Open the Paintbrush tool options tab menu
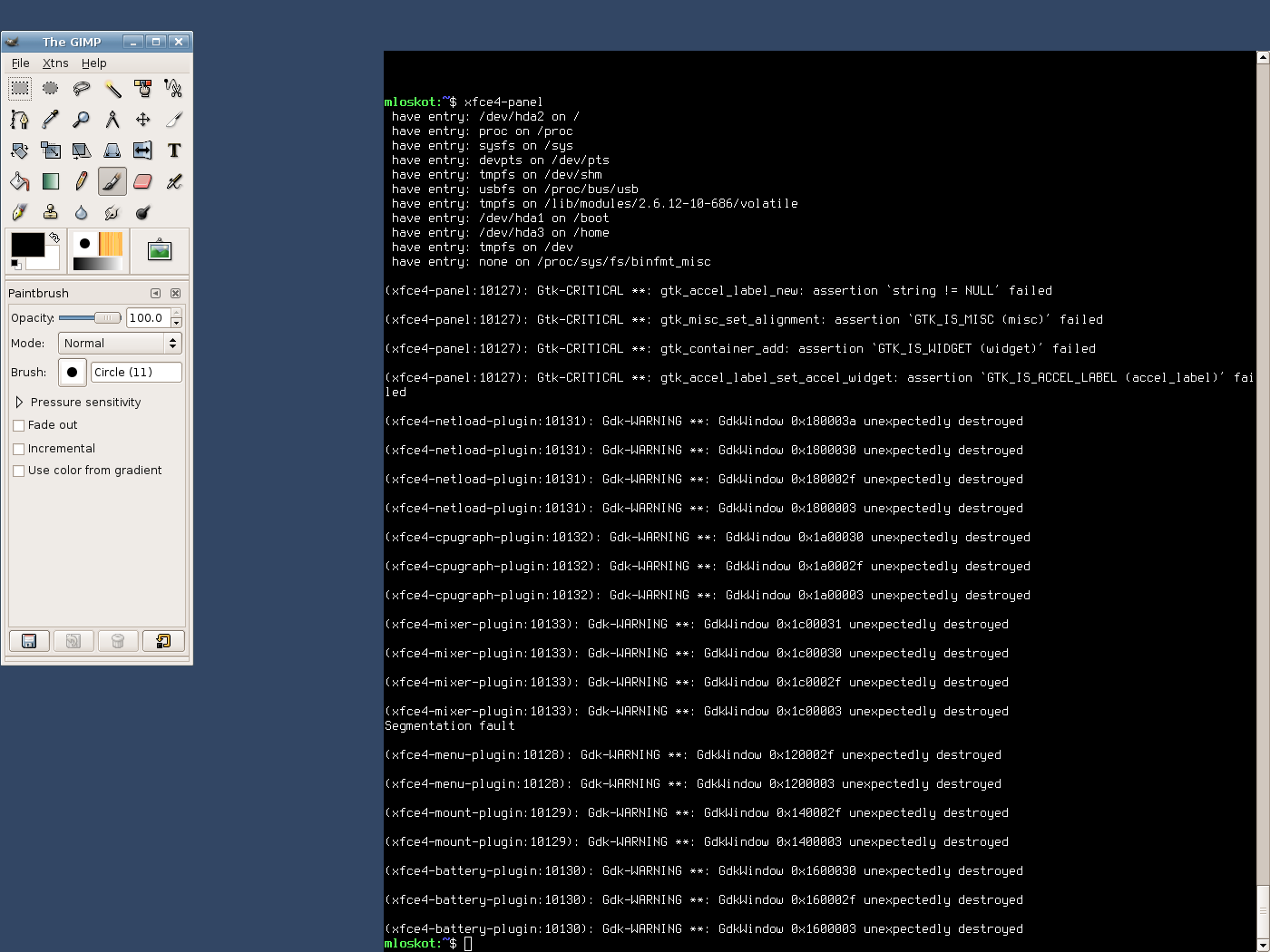The width and height of the screenshot is (1270, 952). pyautogui.click(x=155, y=294)
